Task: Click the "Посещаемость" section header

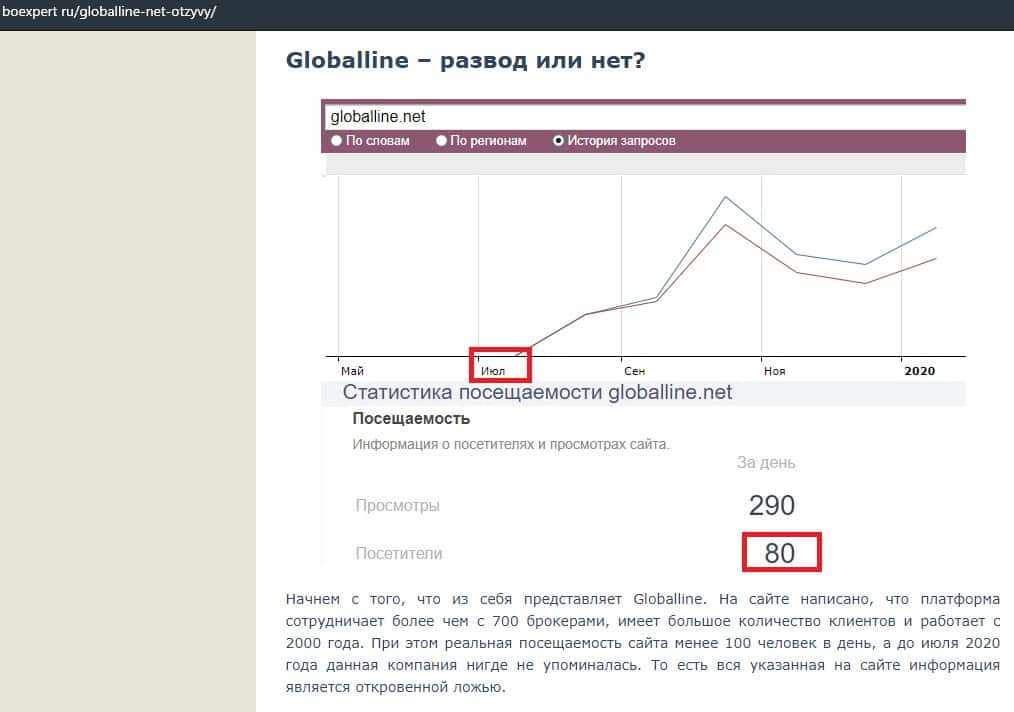Action: (x=411, y=419)
